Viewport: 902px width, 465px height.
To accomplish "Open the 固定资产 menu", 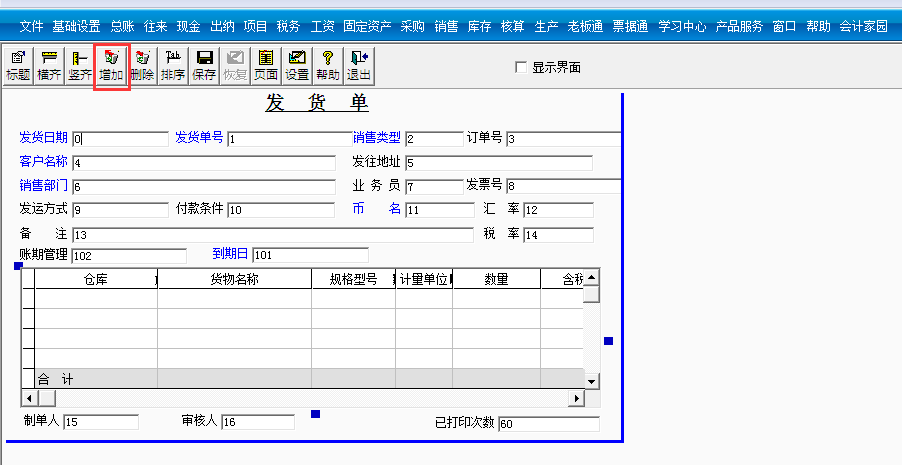I will (x=367, y=26).
